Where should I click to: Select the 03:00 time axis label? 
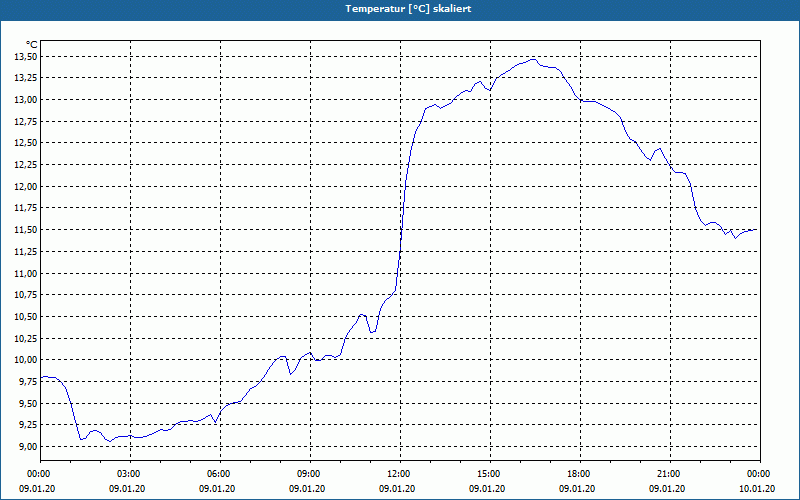(x=131, y=474)
